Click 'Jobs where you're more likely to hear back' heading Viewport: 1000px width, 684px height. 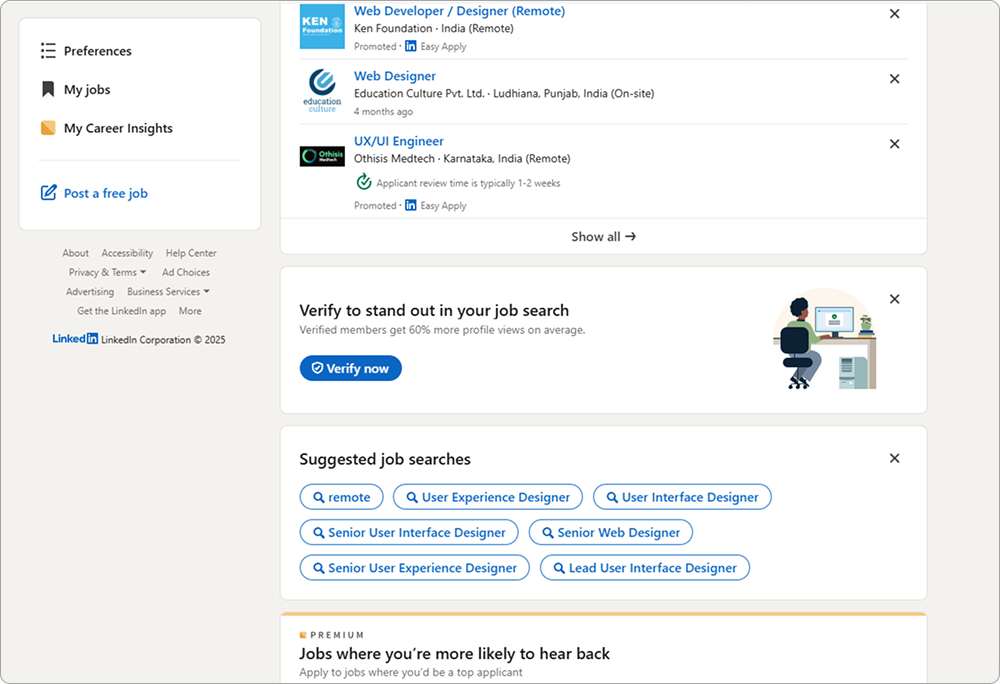click(x=455, y=653)
